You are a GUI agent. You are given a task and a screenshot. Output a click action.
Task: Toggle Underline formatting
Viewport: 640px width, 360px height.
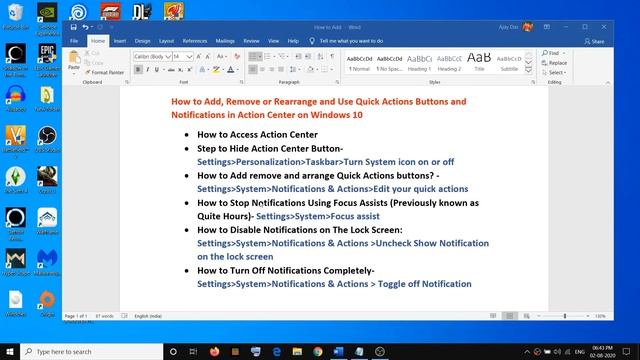157,70
